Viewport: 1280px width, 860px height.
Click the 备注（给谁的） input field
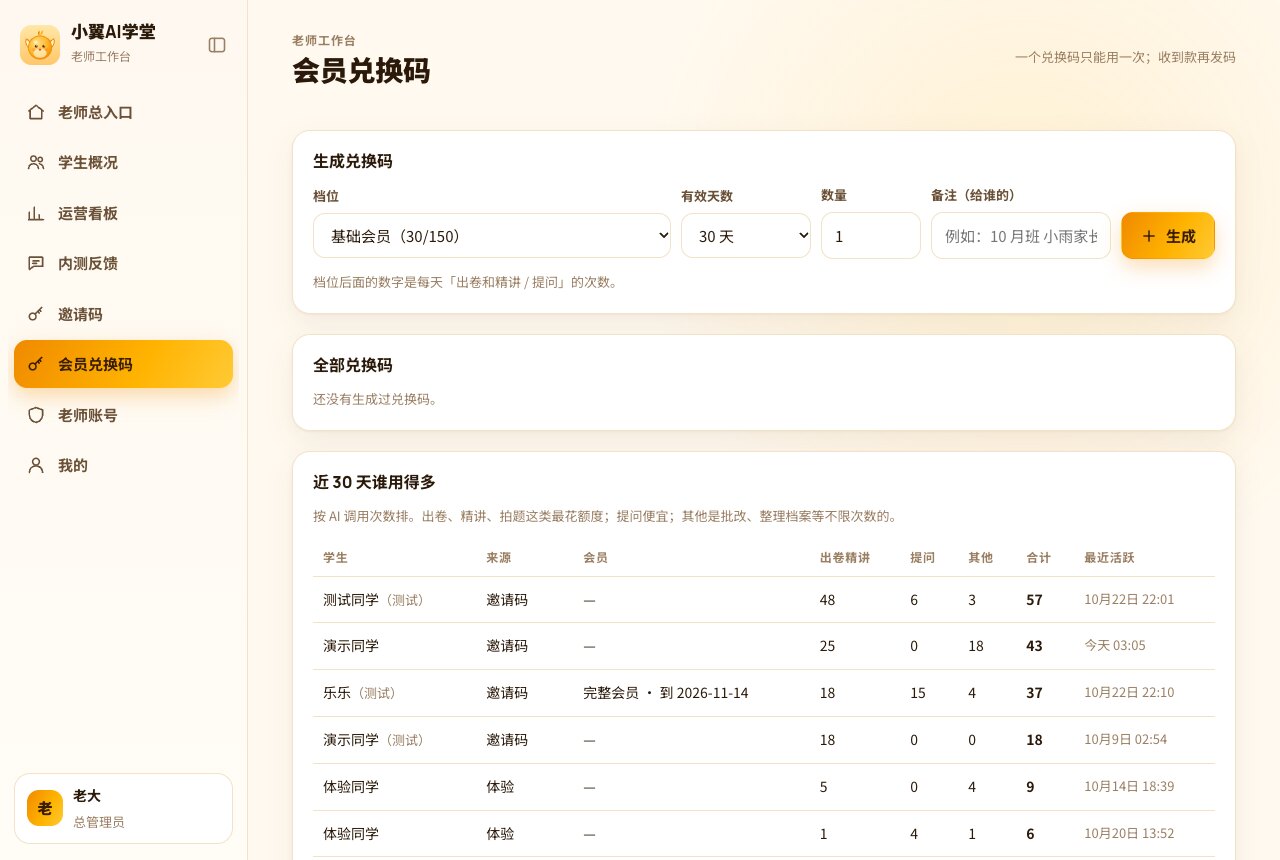coord(1021,236)
